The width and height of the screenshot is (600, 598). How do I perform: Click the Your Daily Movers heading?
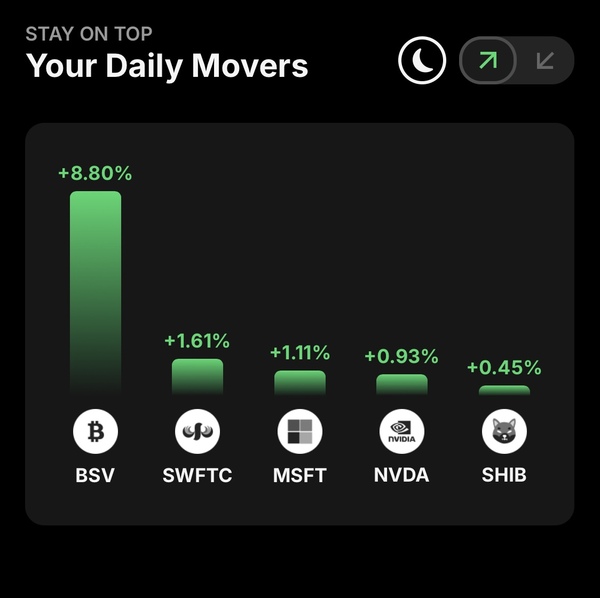[x=167, y=66]
